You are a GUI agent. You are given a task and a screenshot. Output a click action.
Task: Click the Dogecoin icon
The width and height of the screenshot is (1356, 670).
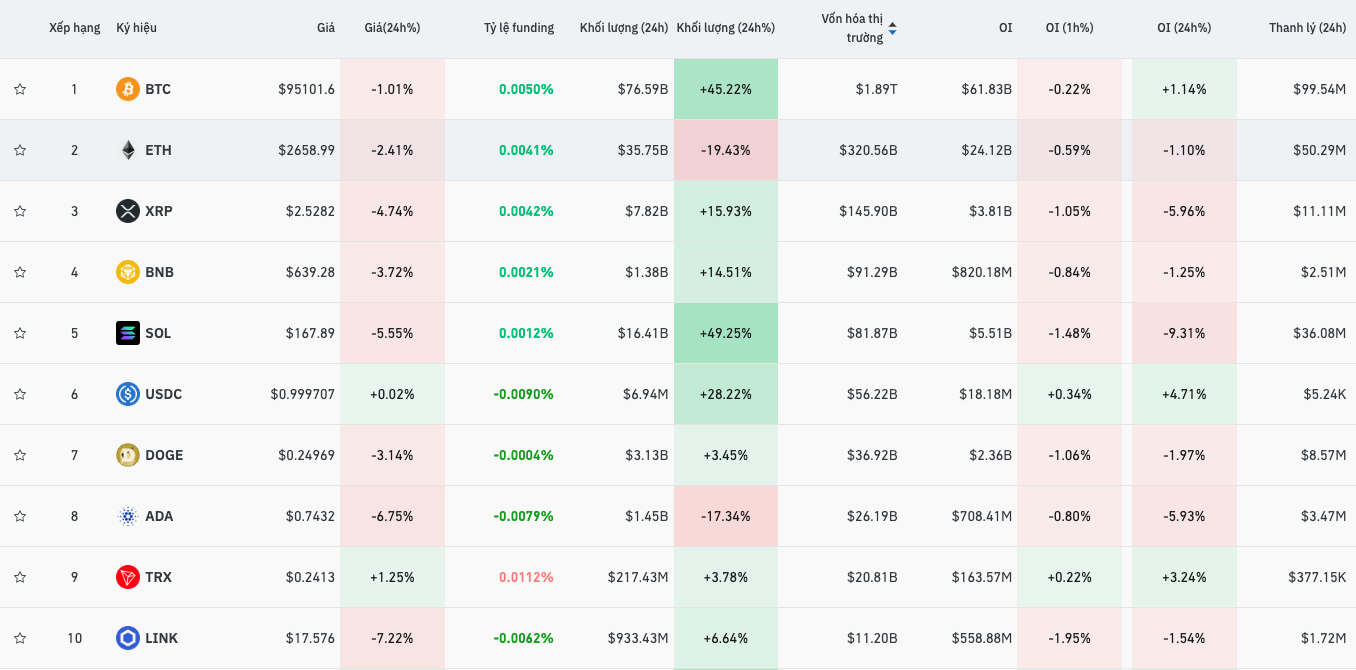(128, 455)
